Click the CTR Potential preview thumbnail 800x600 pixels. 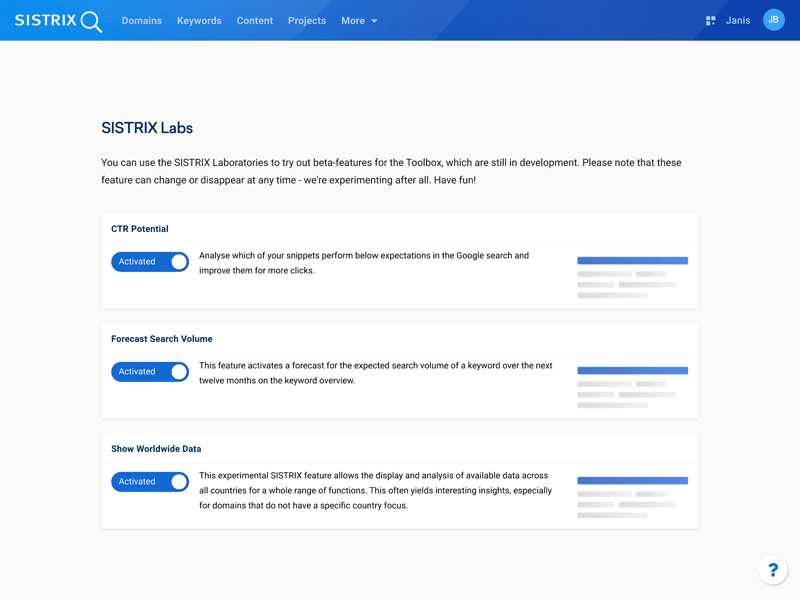click(632, 277)
